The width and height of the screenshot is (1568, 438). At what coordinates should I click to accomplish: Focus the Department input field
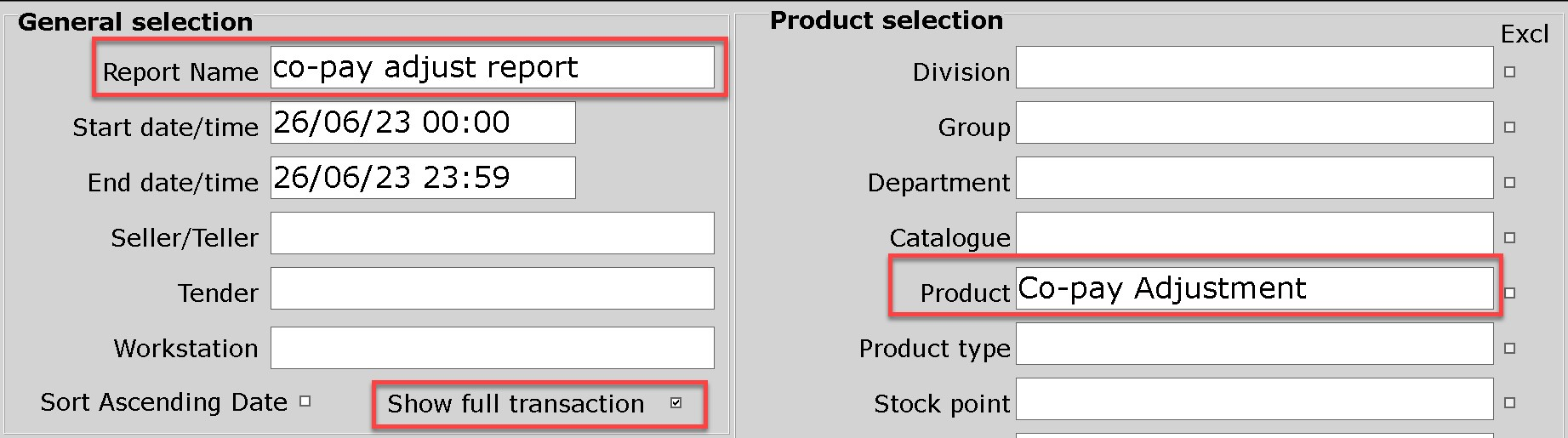(1255, 178)
